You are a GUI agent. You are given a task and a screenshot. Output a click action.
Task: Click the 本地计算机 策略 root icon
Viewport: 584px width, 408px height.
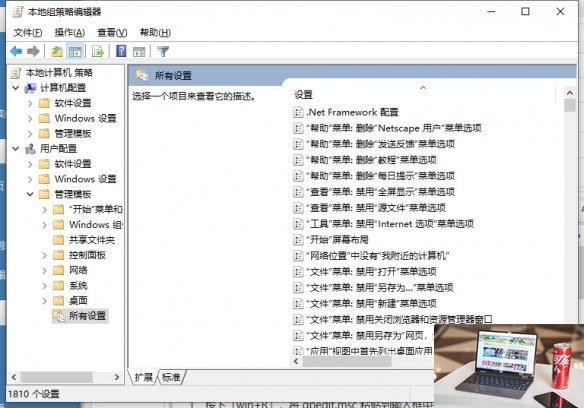(x=16, y=73)
